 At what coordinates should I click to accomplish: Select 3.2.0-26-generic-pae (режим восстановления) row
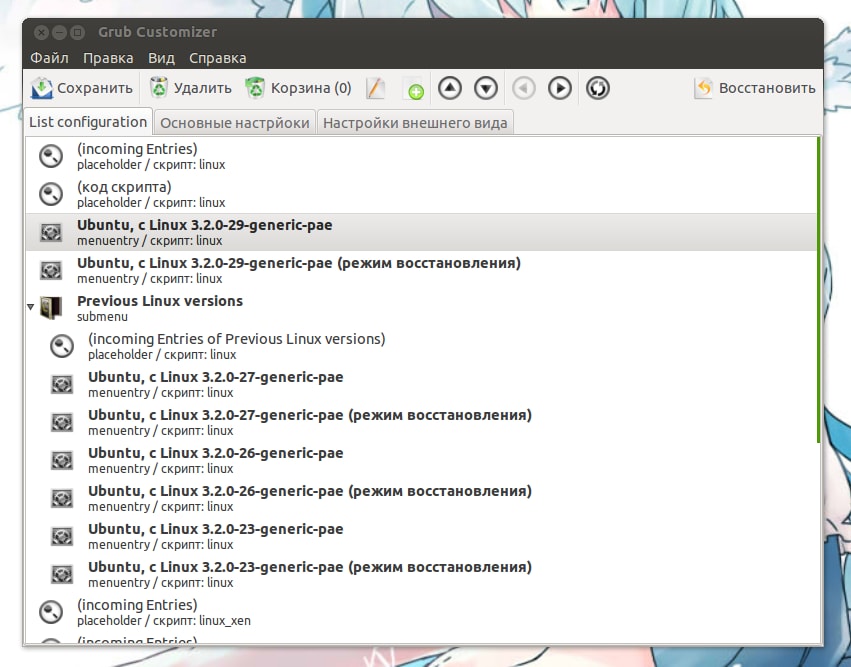[x=421, y=498]
